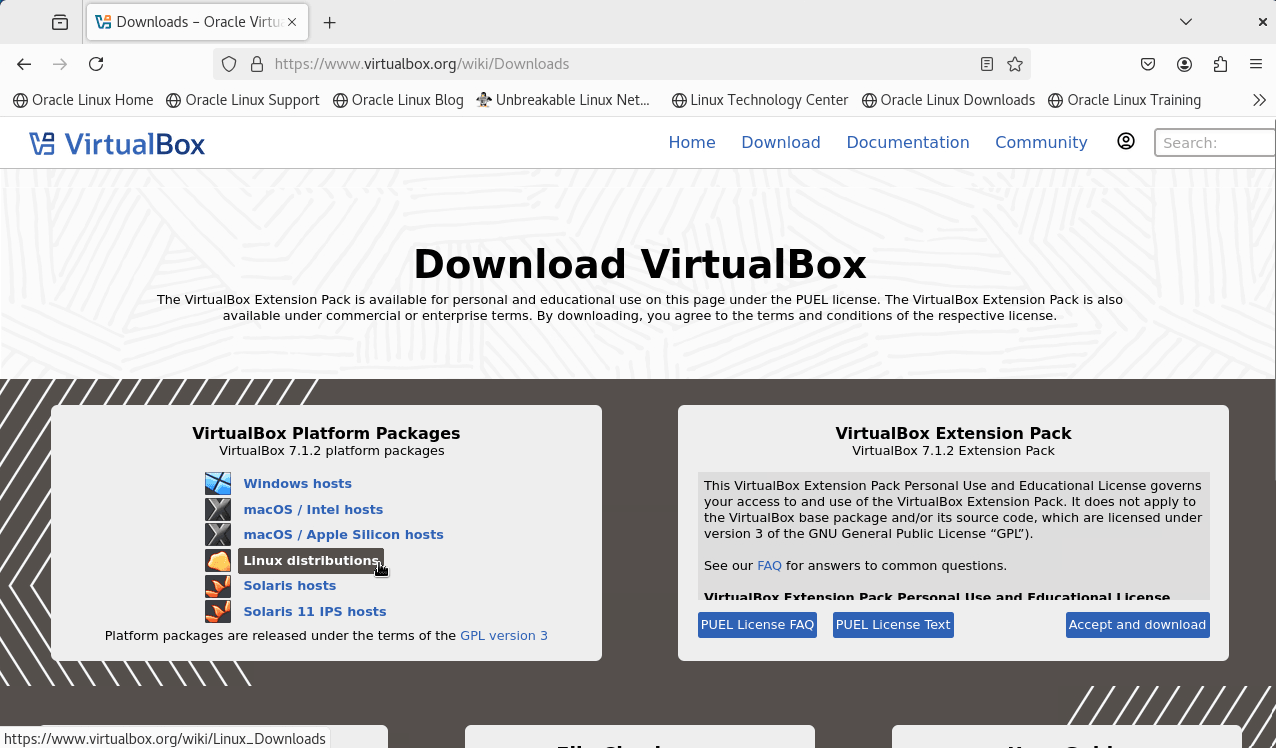Viewport: 1276px width, 748px height.
Task: Open the Community navigation item
Action: pos(1041,142)
